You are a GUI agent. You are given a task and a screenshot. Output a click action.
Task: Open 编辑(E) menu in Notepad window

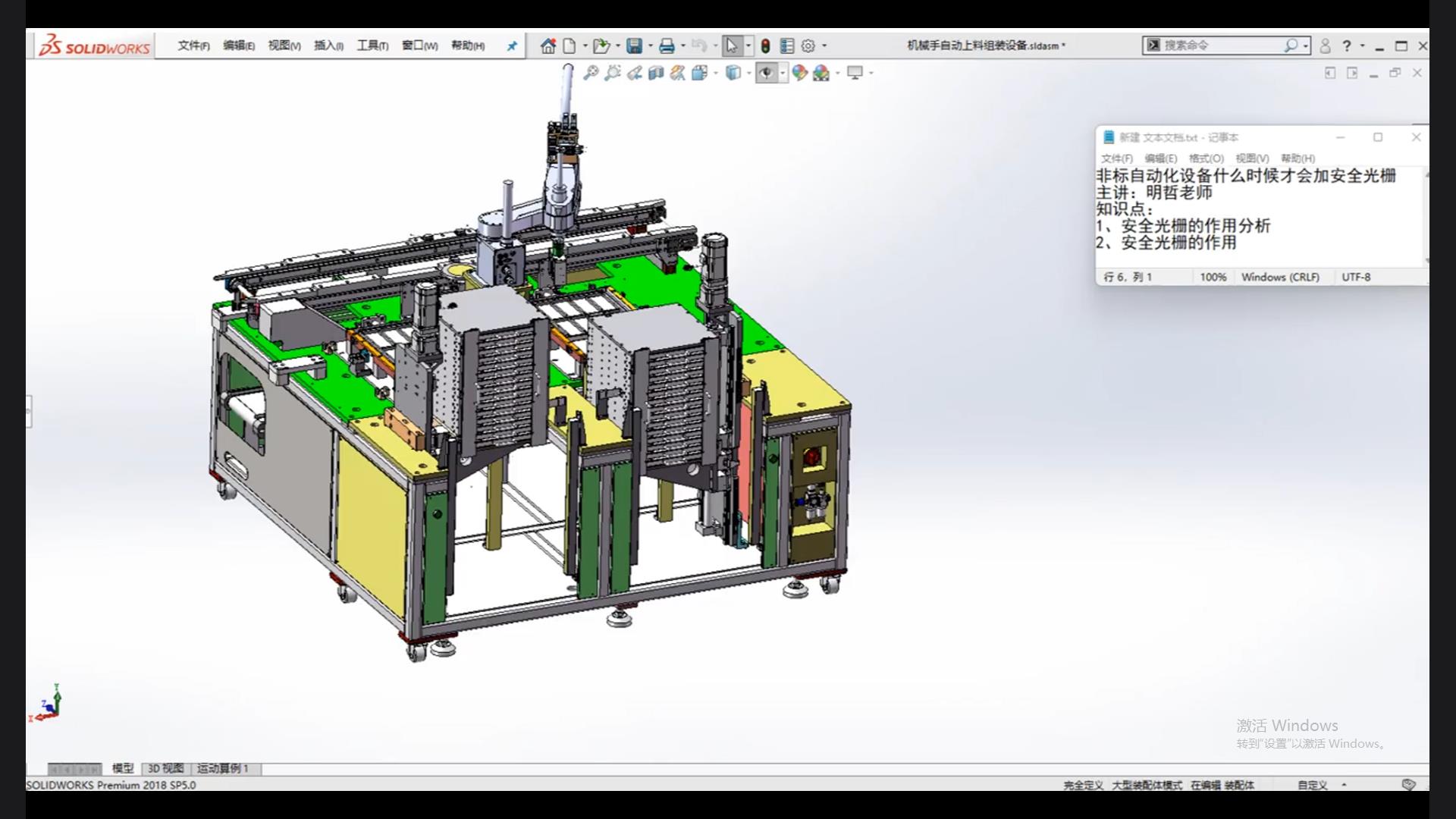click(1161, 158)
